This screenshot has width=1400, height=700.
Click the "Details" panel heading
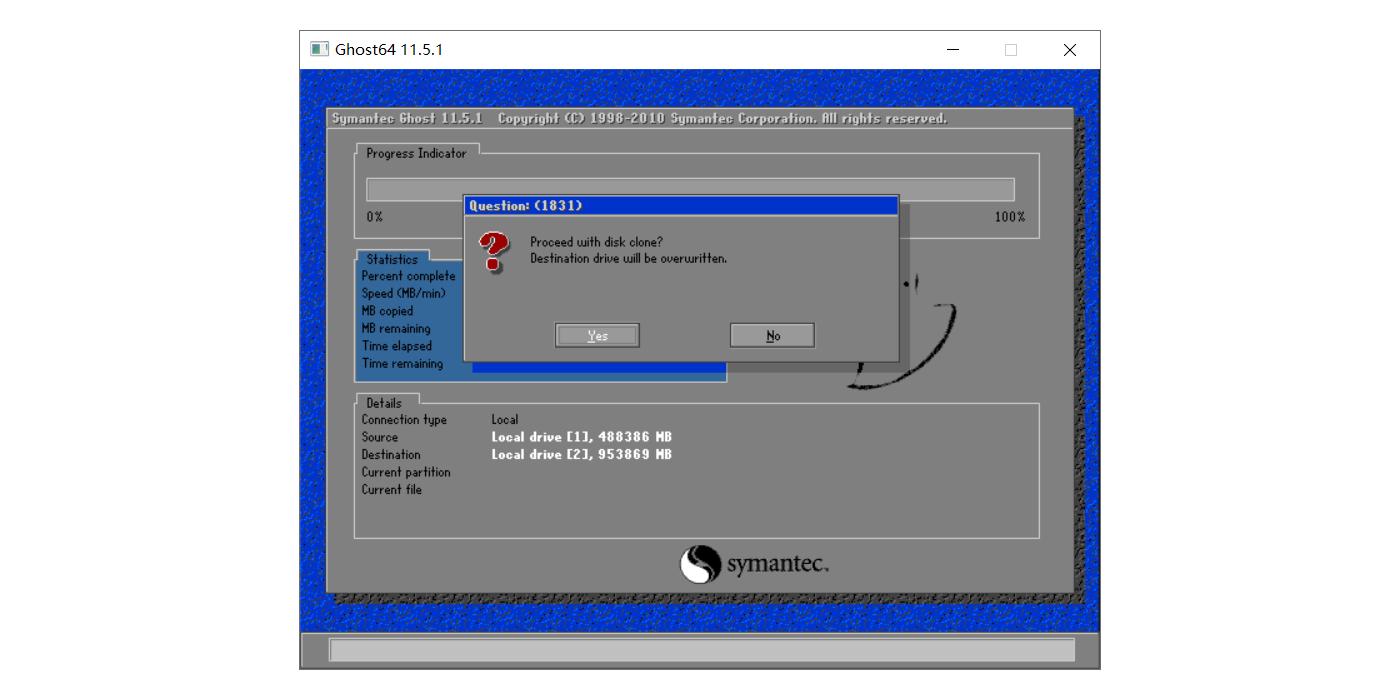click(384, 403)
